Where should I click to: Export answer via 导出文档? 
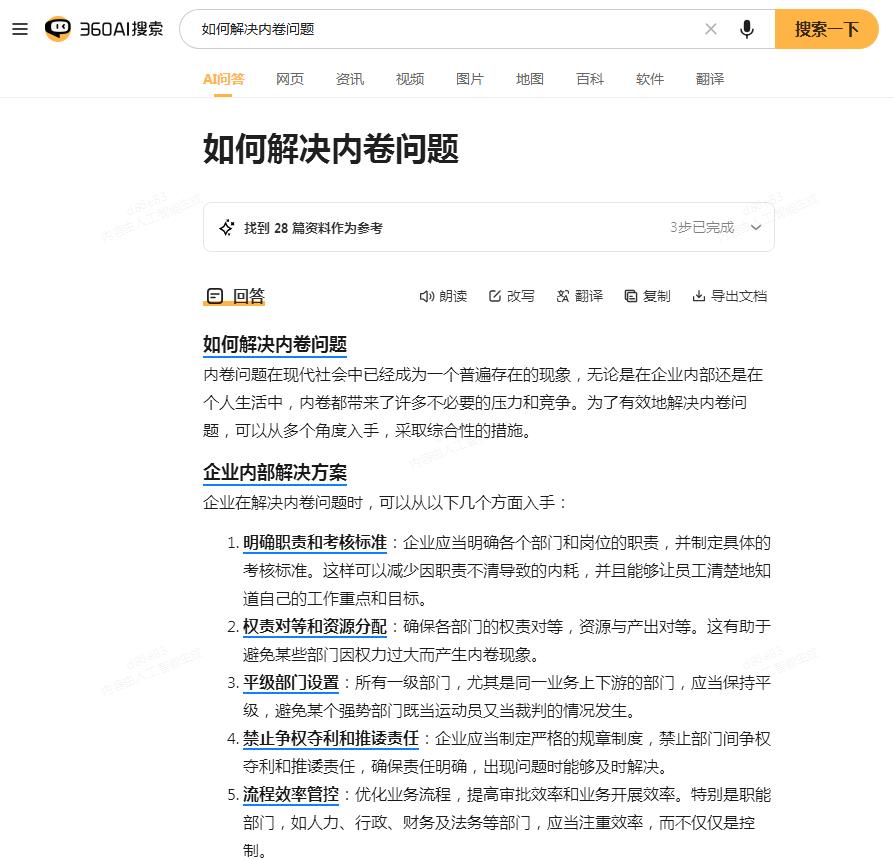click(x=729, y=296)
